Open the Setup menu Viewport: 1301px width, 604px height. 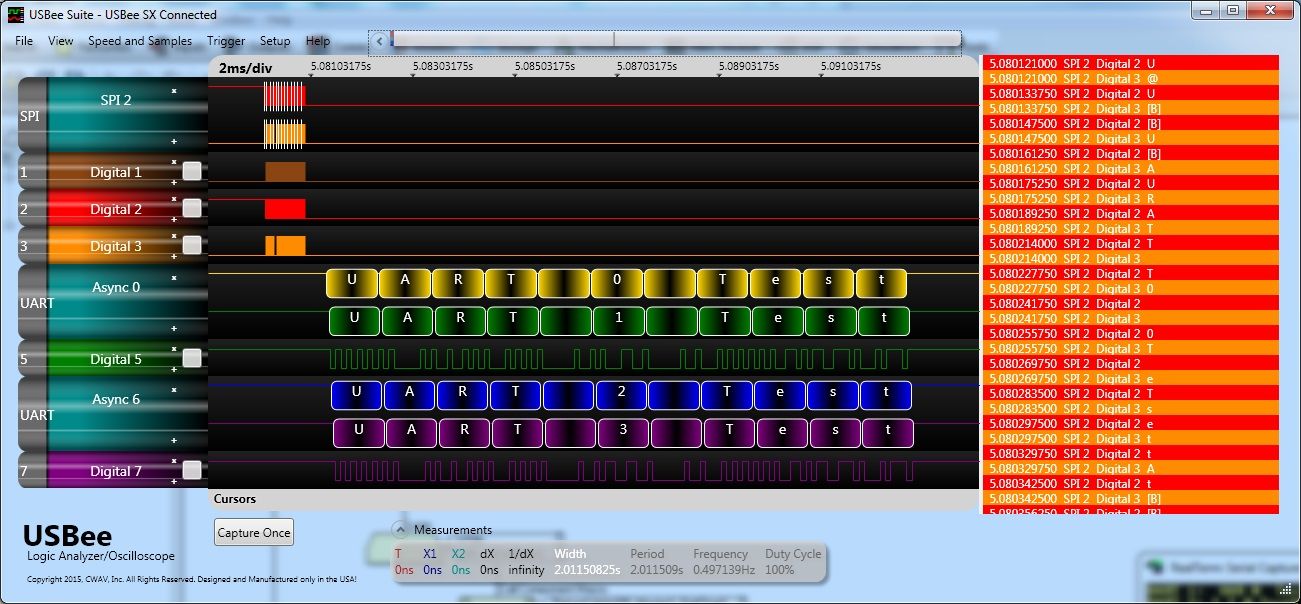click(275, 41)
